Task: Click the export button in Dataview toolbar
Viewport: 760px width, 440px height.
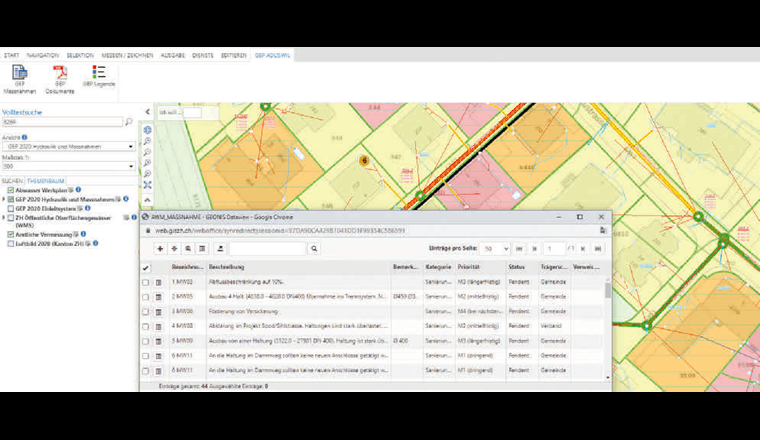Action: (220, 249)
